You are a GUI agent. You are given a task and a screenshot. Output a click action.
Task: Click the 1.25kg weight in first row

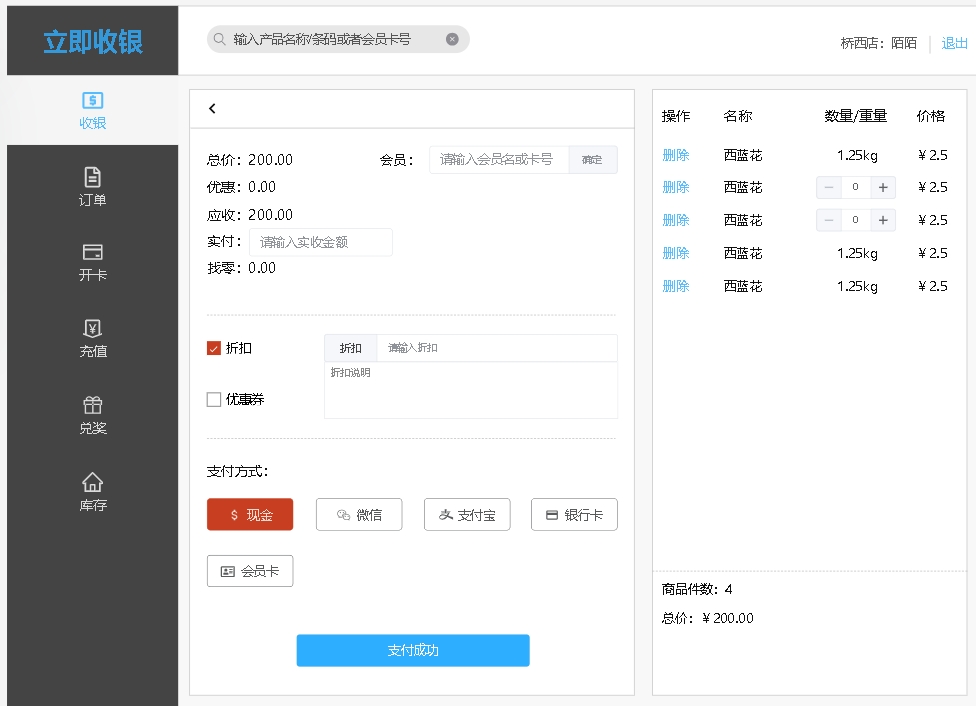coord(857,155)
